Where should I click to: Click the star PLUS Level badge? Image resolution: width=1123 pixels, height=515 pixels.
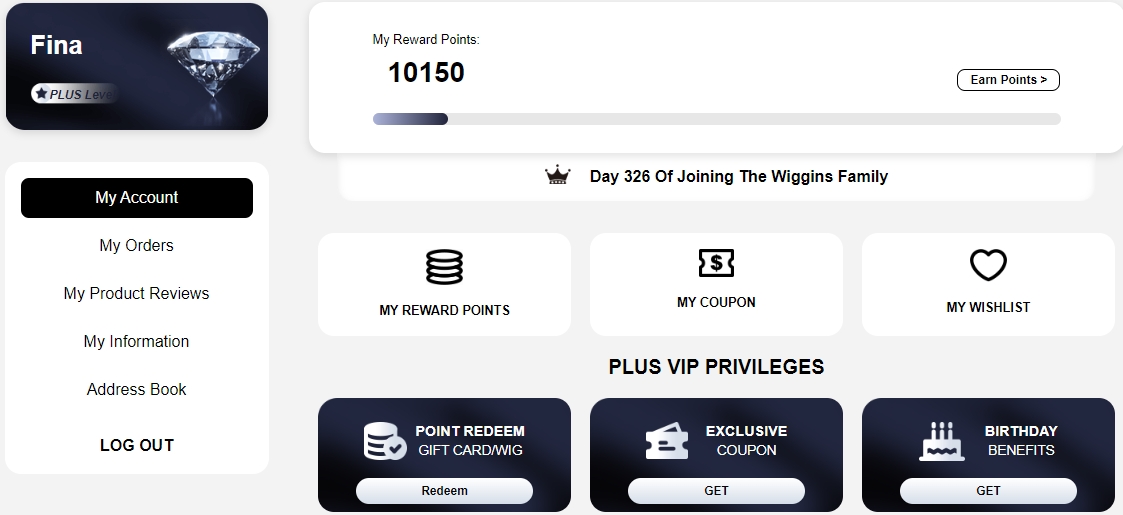pos(74,94)
